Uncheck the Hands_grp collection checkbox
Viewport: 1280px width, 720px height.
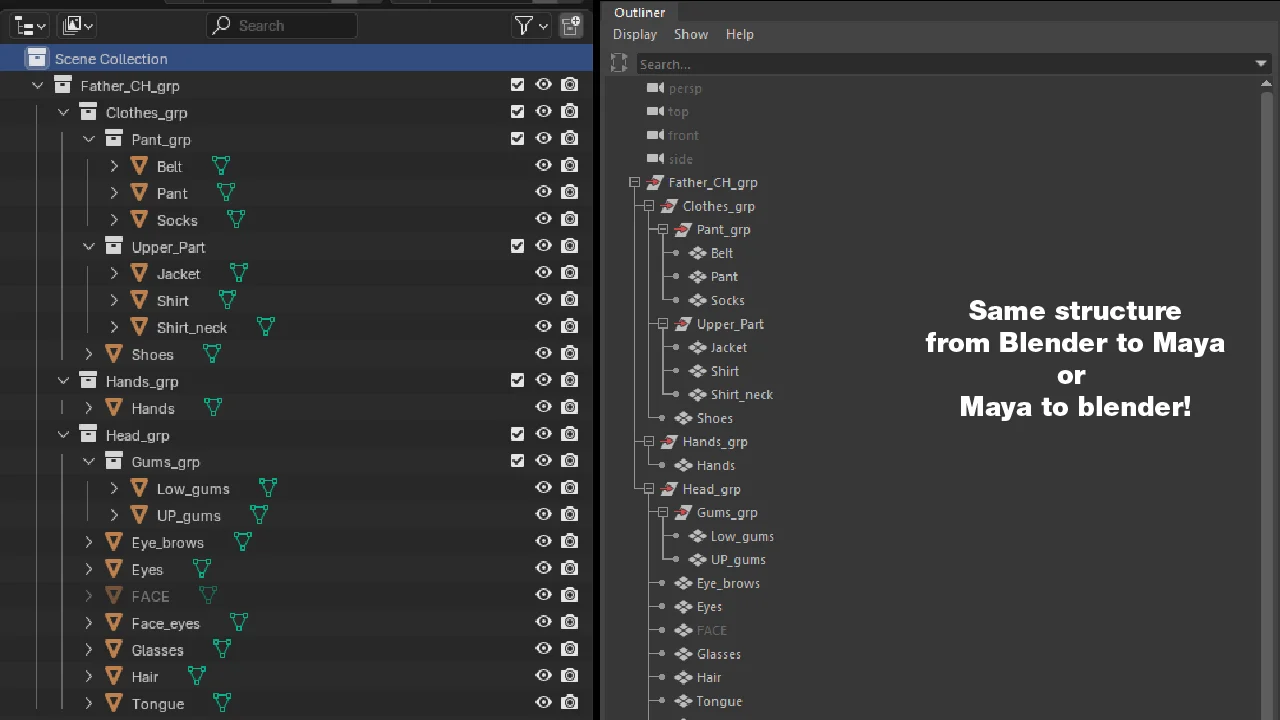point(517,380)
